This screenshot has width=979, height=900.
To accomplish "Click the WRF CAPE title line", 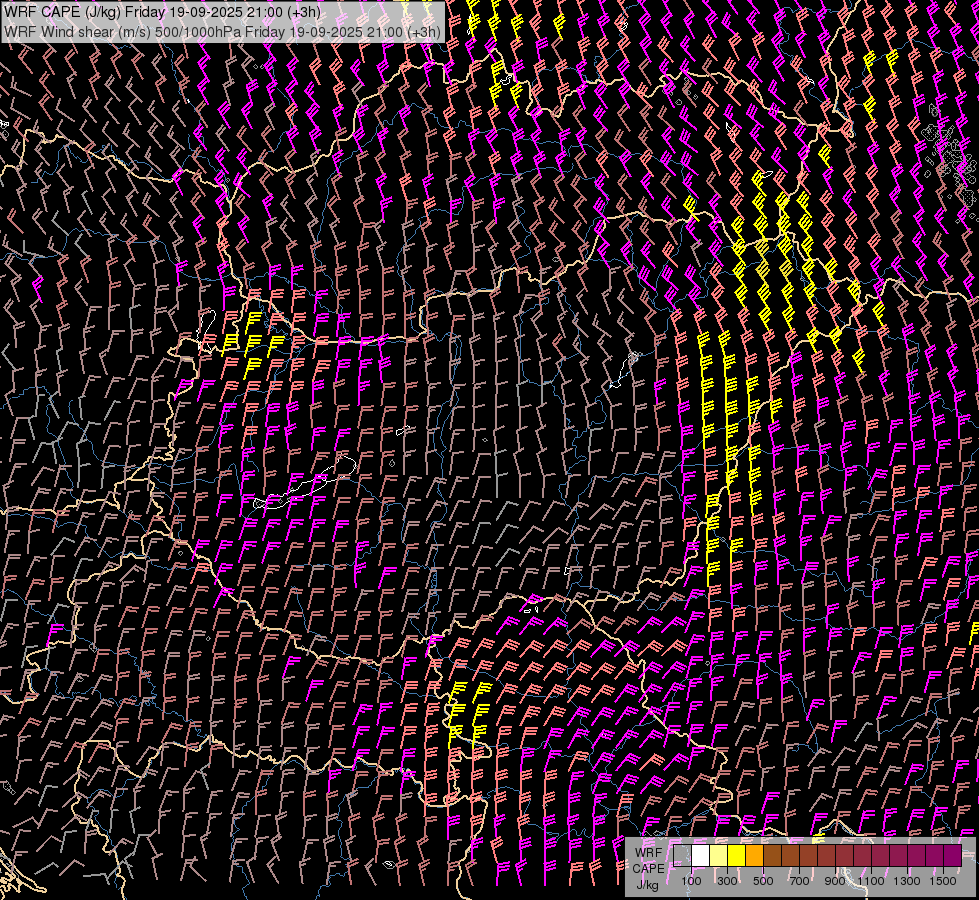I will [163, 12].
